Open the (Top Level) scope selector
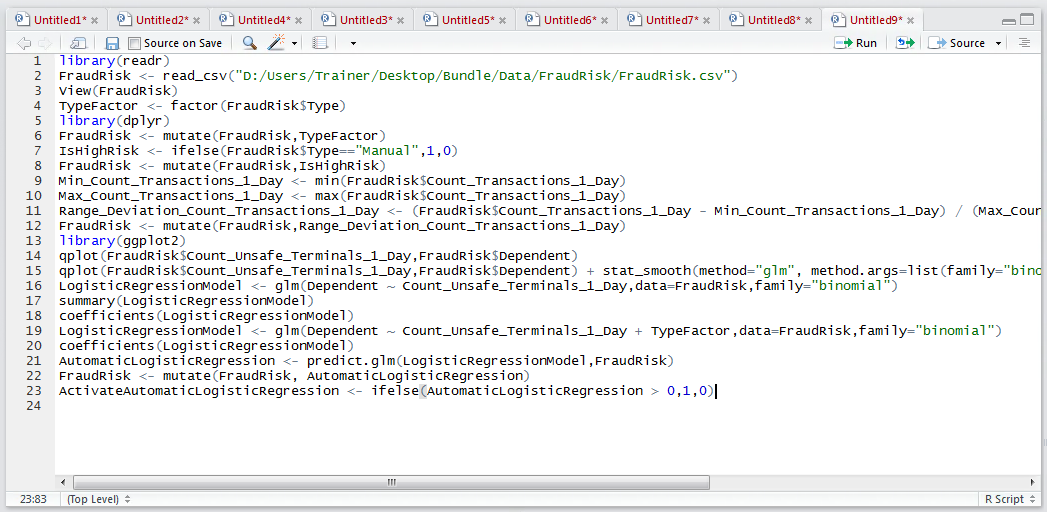Screen dimensions: 1047x512 (x=99, y=499)
